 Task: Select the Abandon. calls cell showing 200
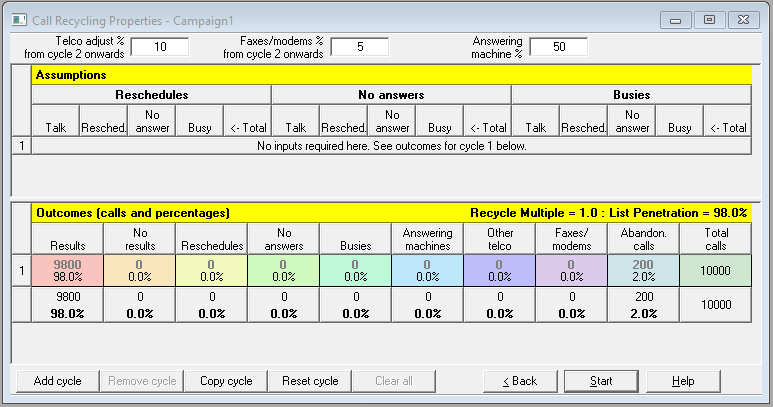[643, 270]
